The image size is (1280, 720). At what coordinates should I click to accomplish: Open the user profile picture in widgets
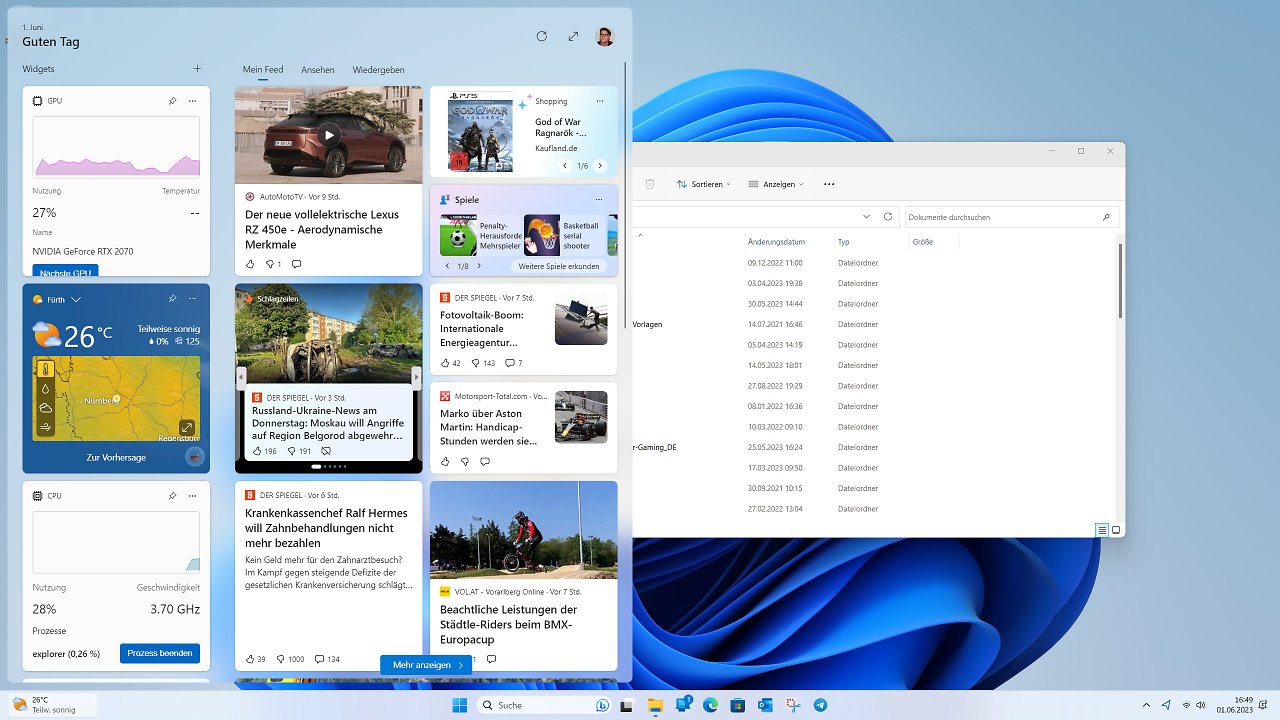(x=605, y=37)
